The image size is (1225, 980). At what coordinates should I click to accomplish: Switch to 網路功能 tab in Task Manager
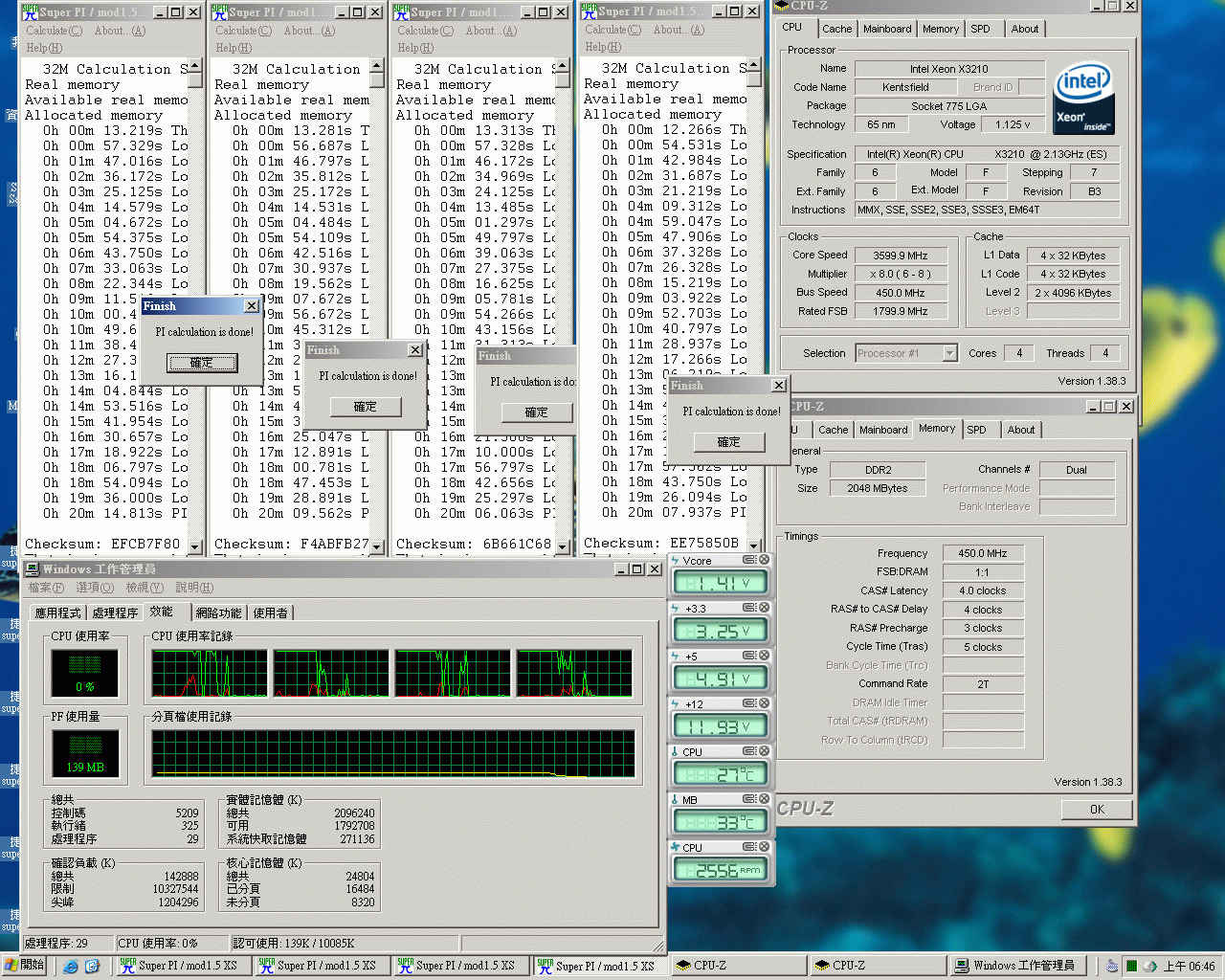point(219,612)
